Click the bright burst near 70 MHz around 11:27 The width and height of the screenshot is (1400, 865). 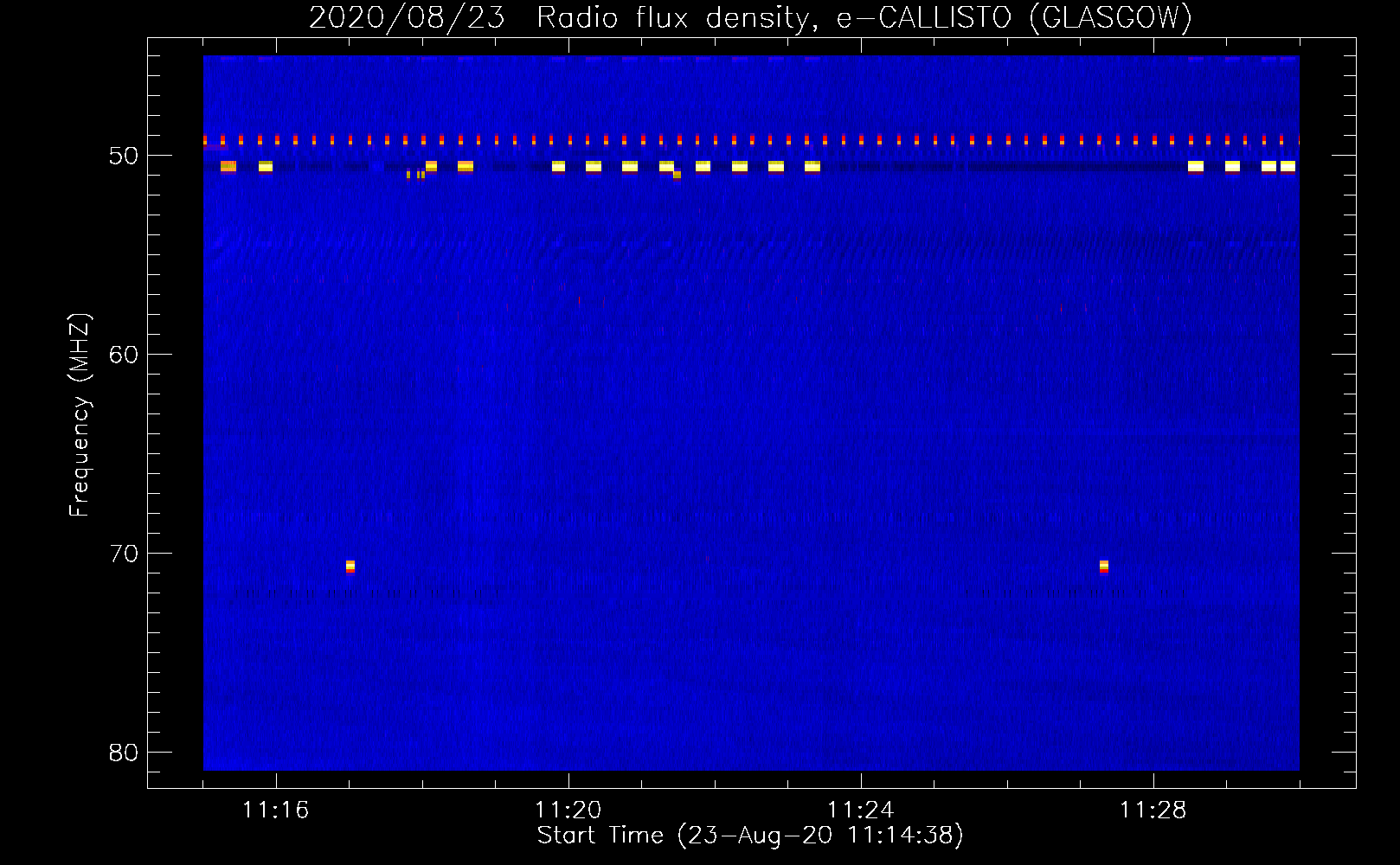click(1104, 567)
